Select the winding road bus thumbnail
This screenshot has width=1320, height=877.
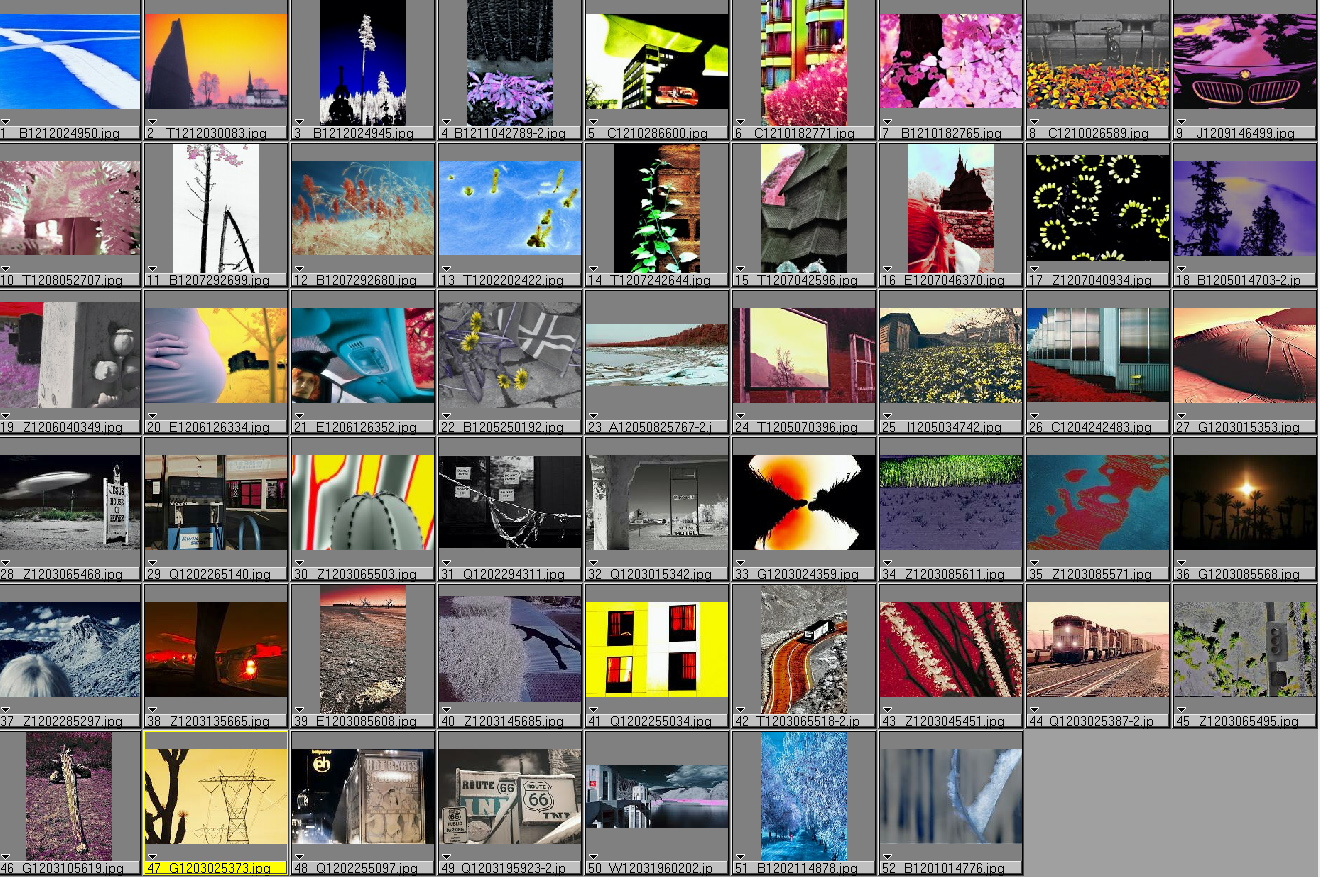[x=804, y=648]
